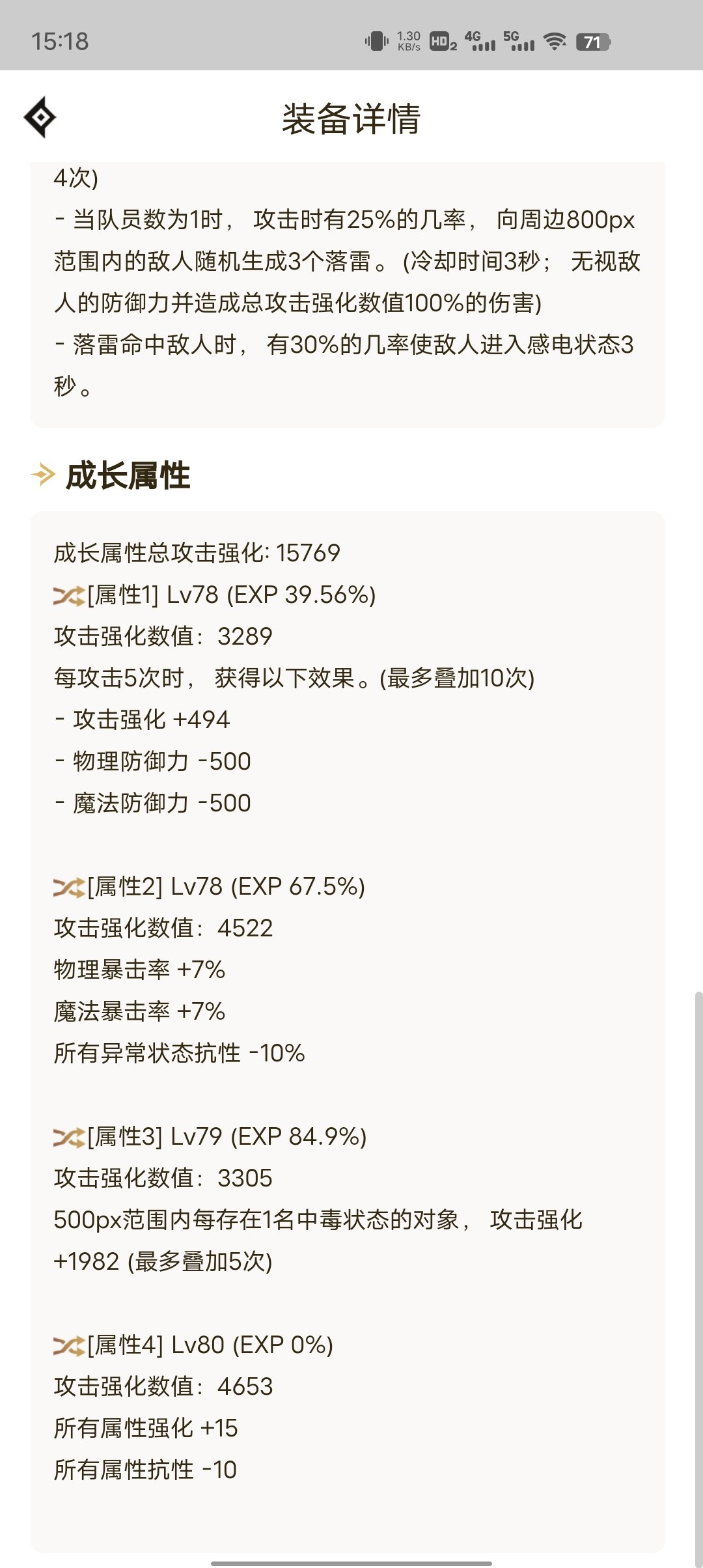Tap the 装备详情 page title

pos(351,119)
